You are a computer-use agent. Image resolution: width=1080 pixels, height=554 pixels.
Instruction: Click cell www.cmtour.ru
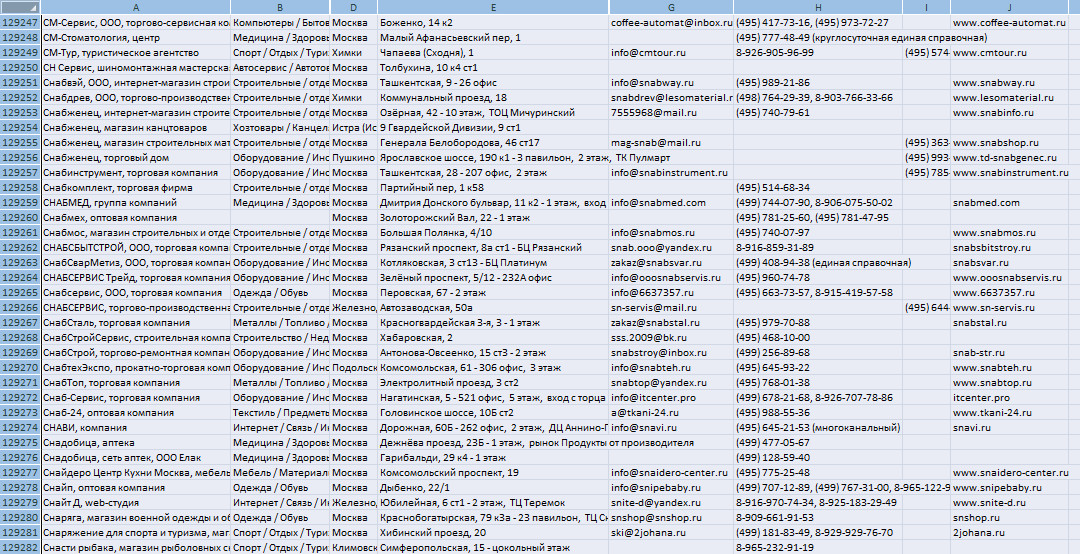tap(1009, 52)
